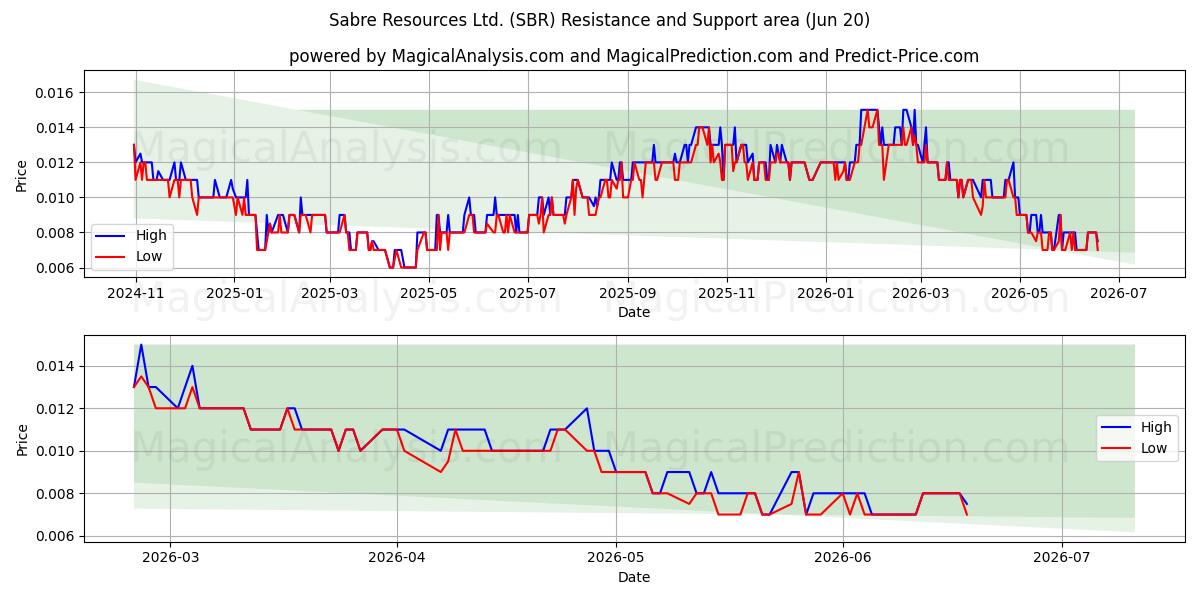Click the bottom chart x-axis label '2026-06'
The width and height of the screenshot is (1200, 600).
coord(843,558)
